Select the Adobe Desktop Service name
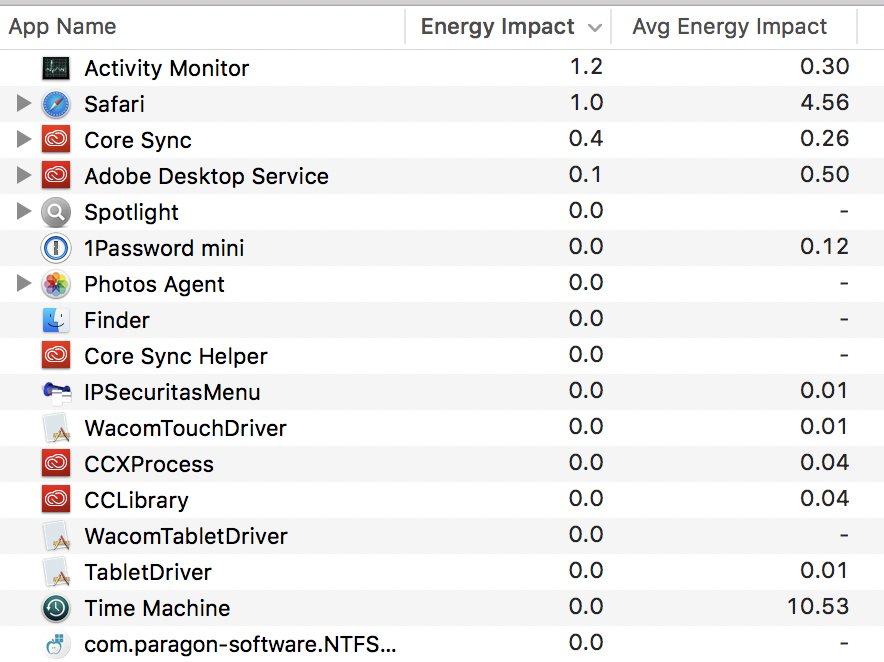This screenshot has height=662, width=884. tap(206, 176)
